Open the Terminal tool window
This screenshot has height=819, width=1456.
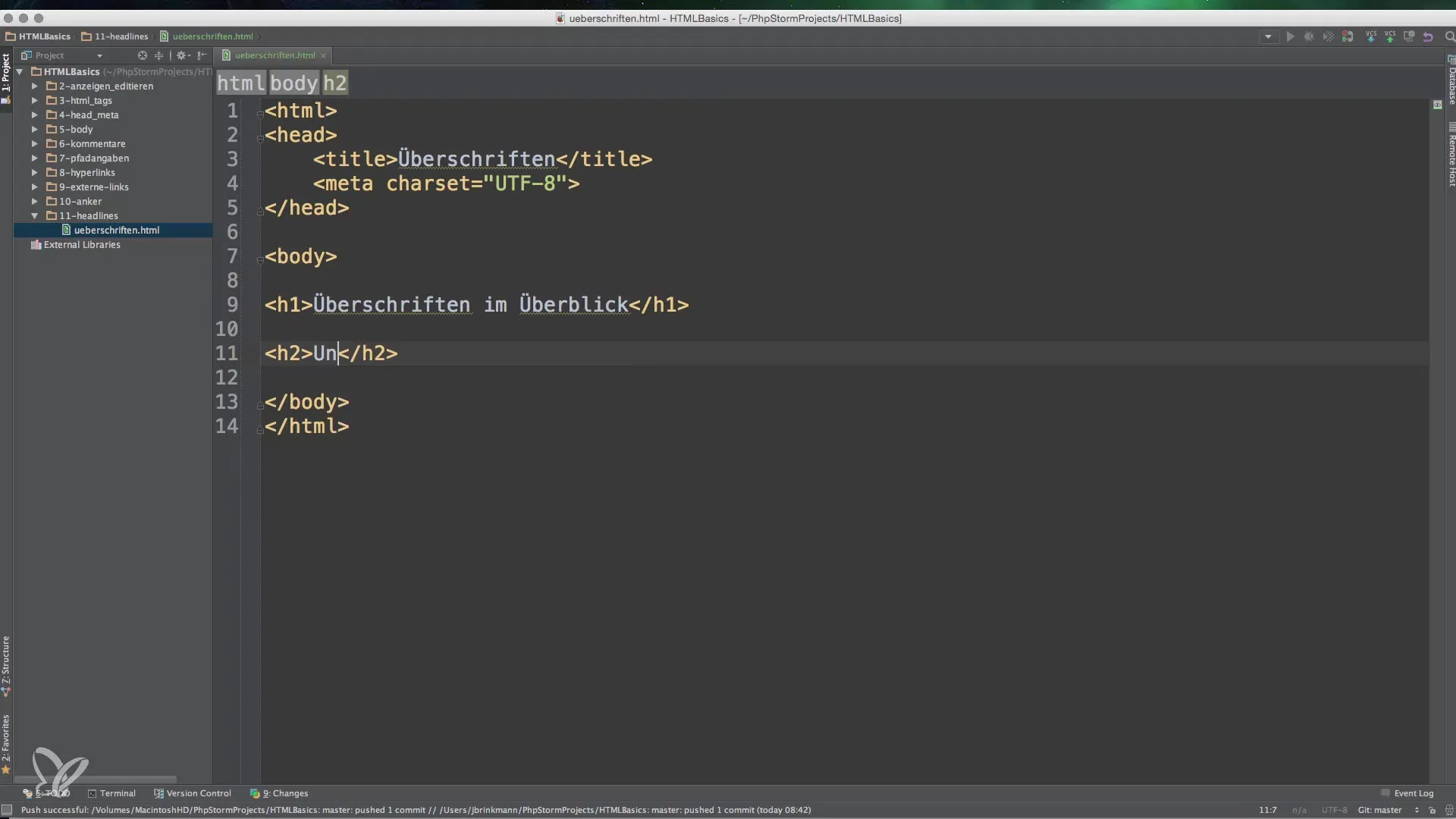coord(112,793)
